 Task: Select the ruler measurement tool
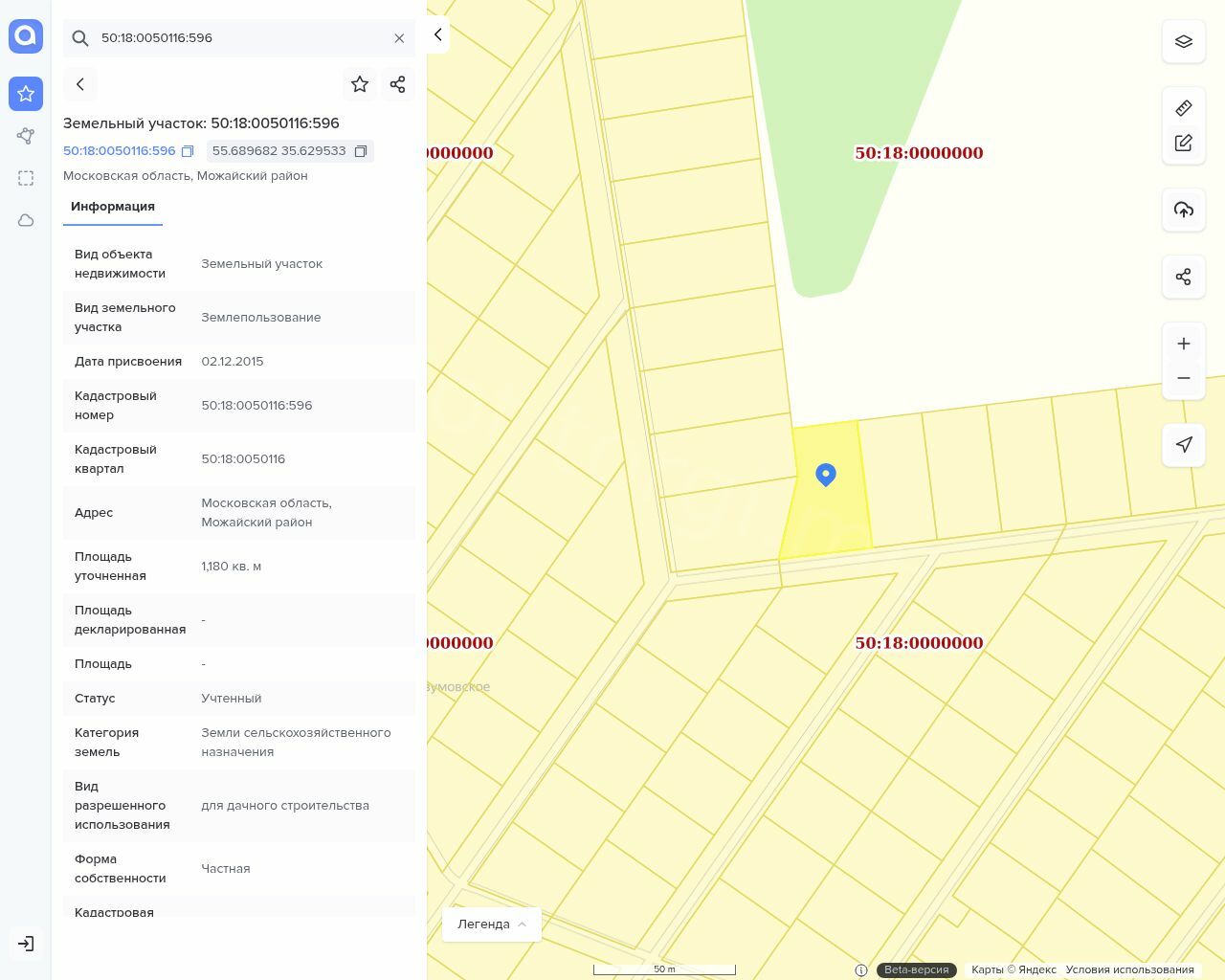tap(1183, 108)
